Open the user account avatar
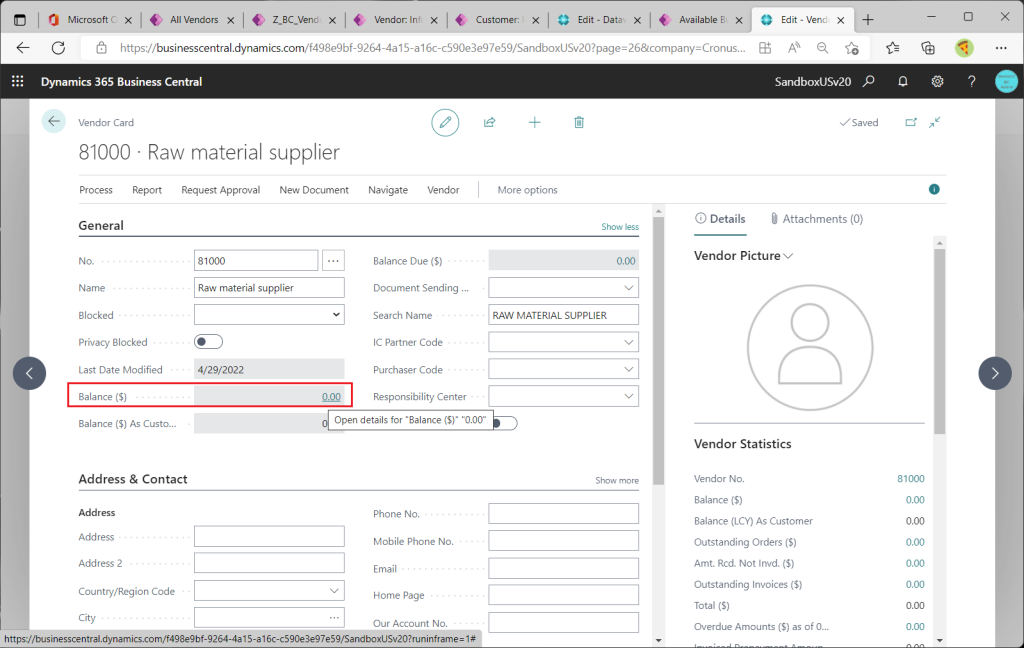The height and width of the screenshot is (648, 1024). 1006,81
